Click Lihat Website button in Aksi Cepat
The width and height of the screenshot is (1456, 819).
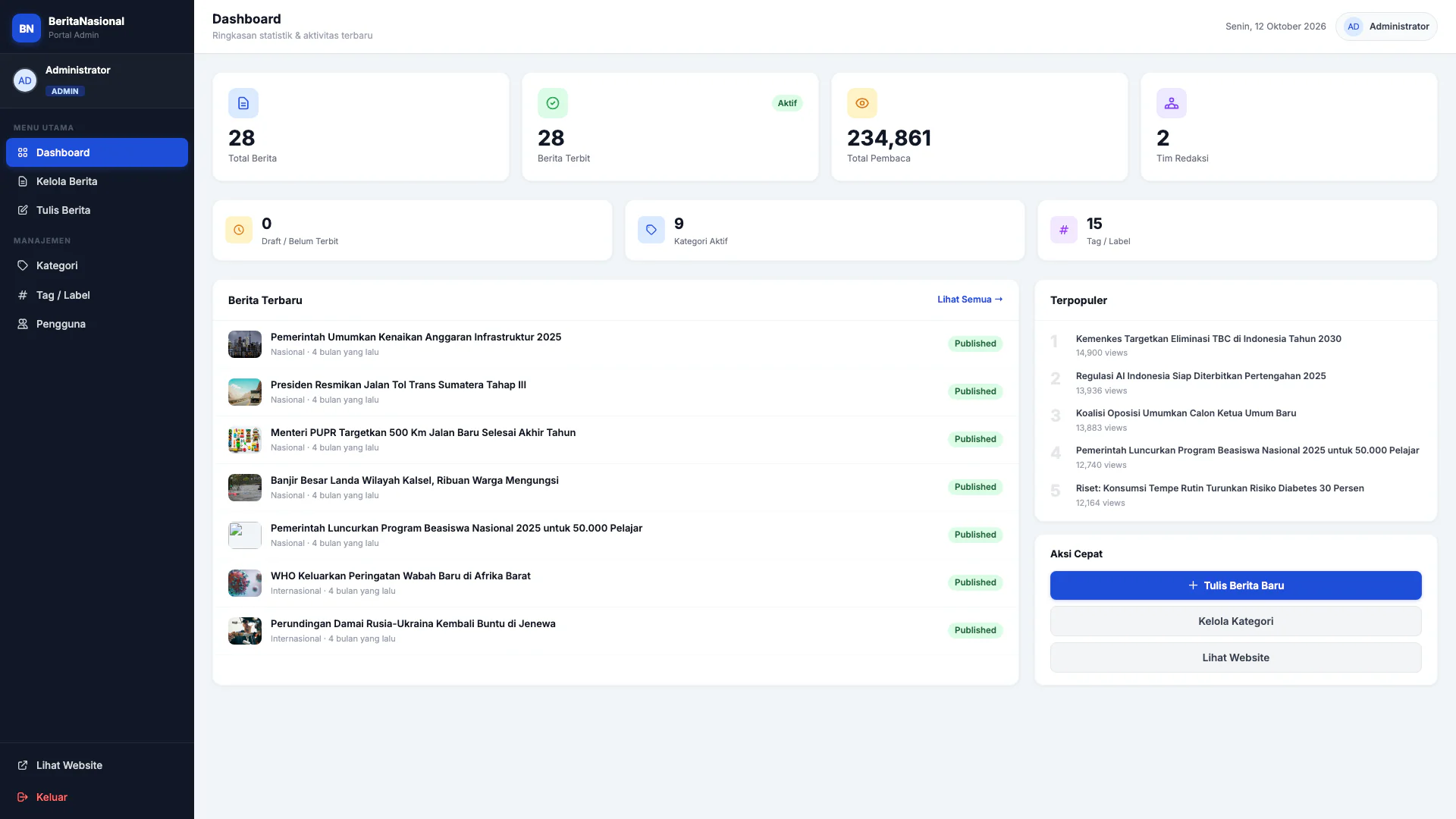pyautogui.click(x=1236, y=657)
